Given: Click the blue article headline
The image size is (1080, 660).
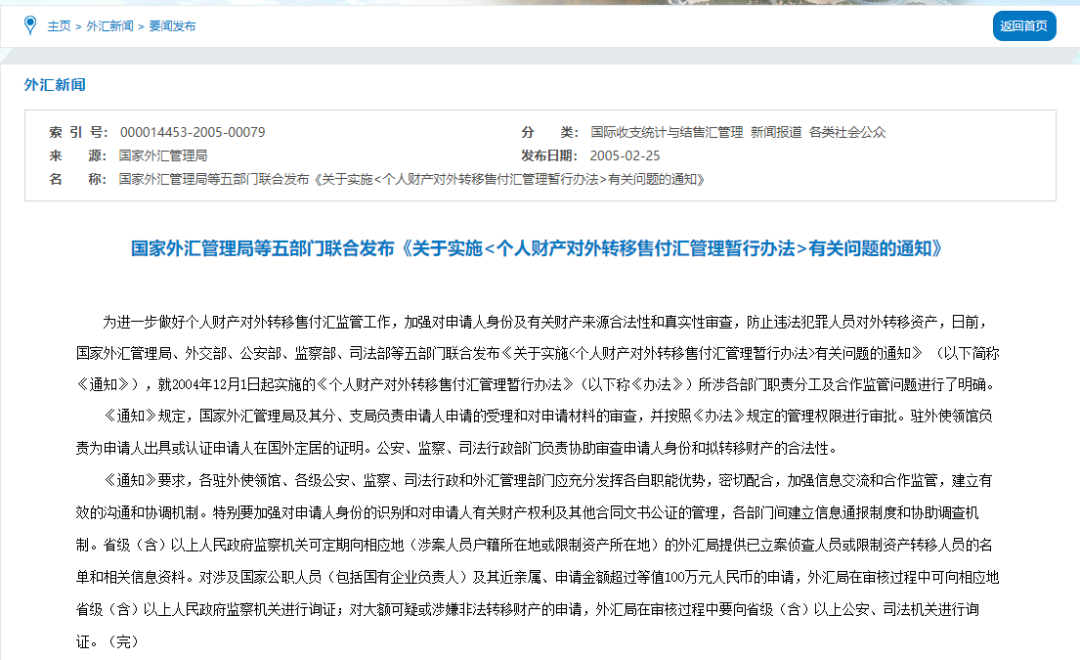Looking at the screenshot, I should click(x=537, y=248).
